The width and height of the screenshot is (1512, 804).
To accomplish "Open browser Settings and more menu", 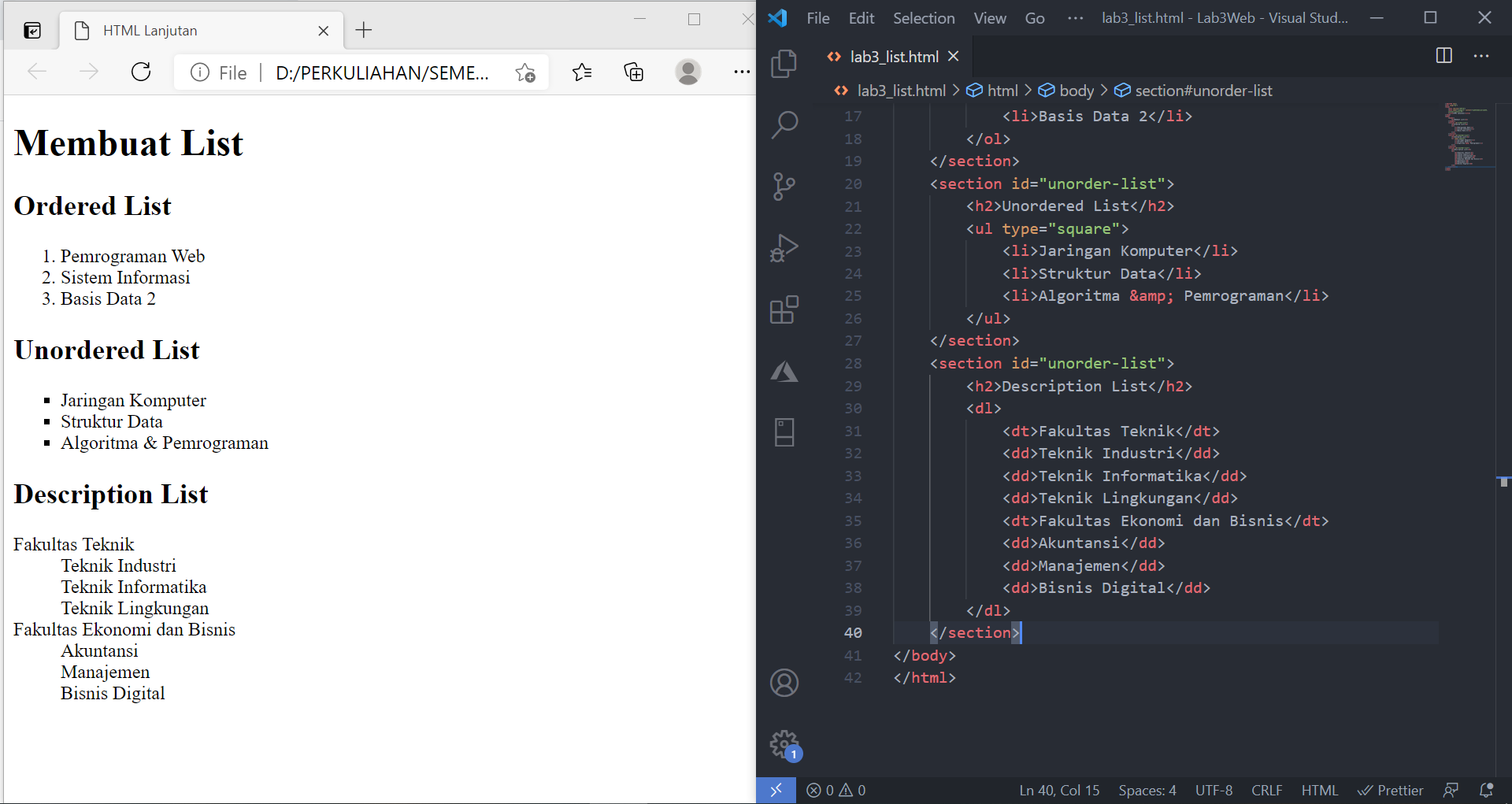I will tap(742, 72).
